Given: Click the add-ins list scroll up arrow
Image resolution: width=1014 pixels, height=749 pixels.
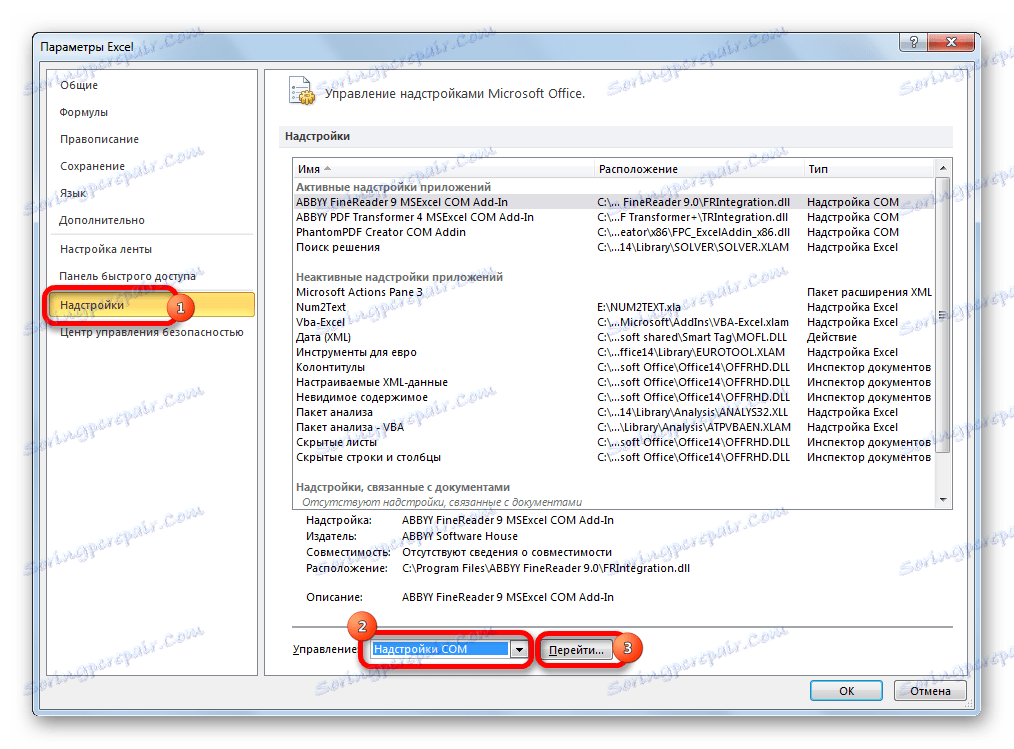Looking at the screenshot, I should click(943, 168).
